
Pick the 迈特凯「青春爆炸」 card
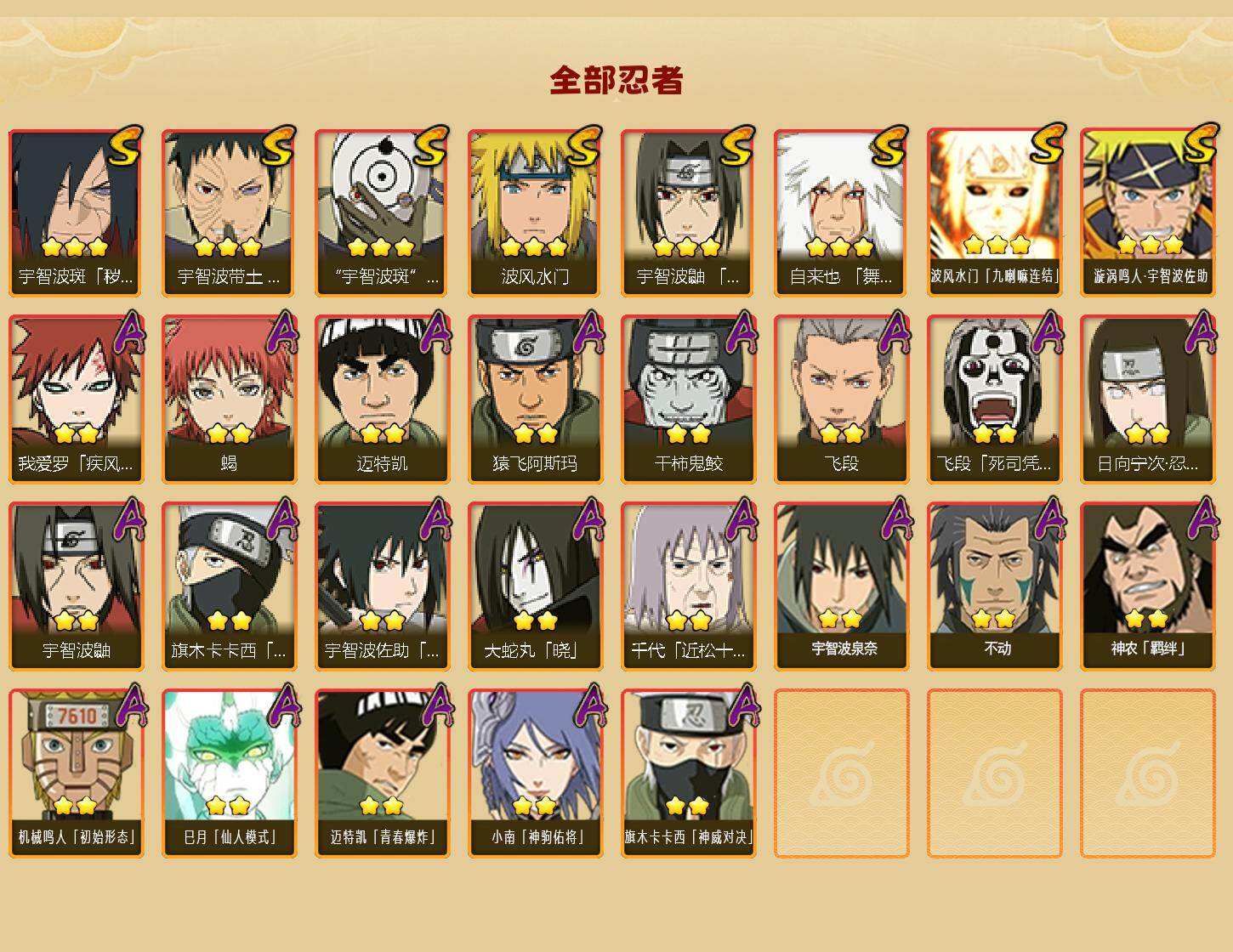click(382, 773)
